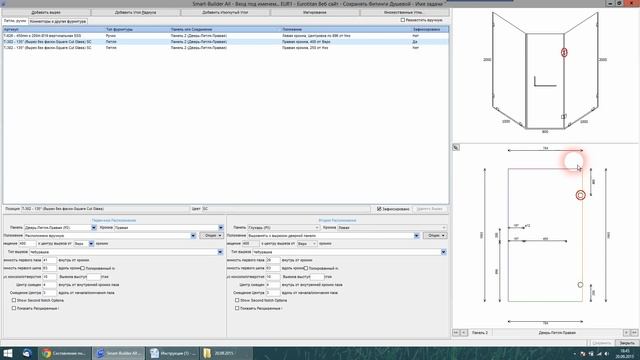Click the flag icon in system tray

click(583, 353)
